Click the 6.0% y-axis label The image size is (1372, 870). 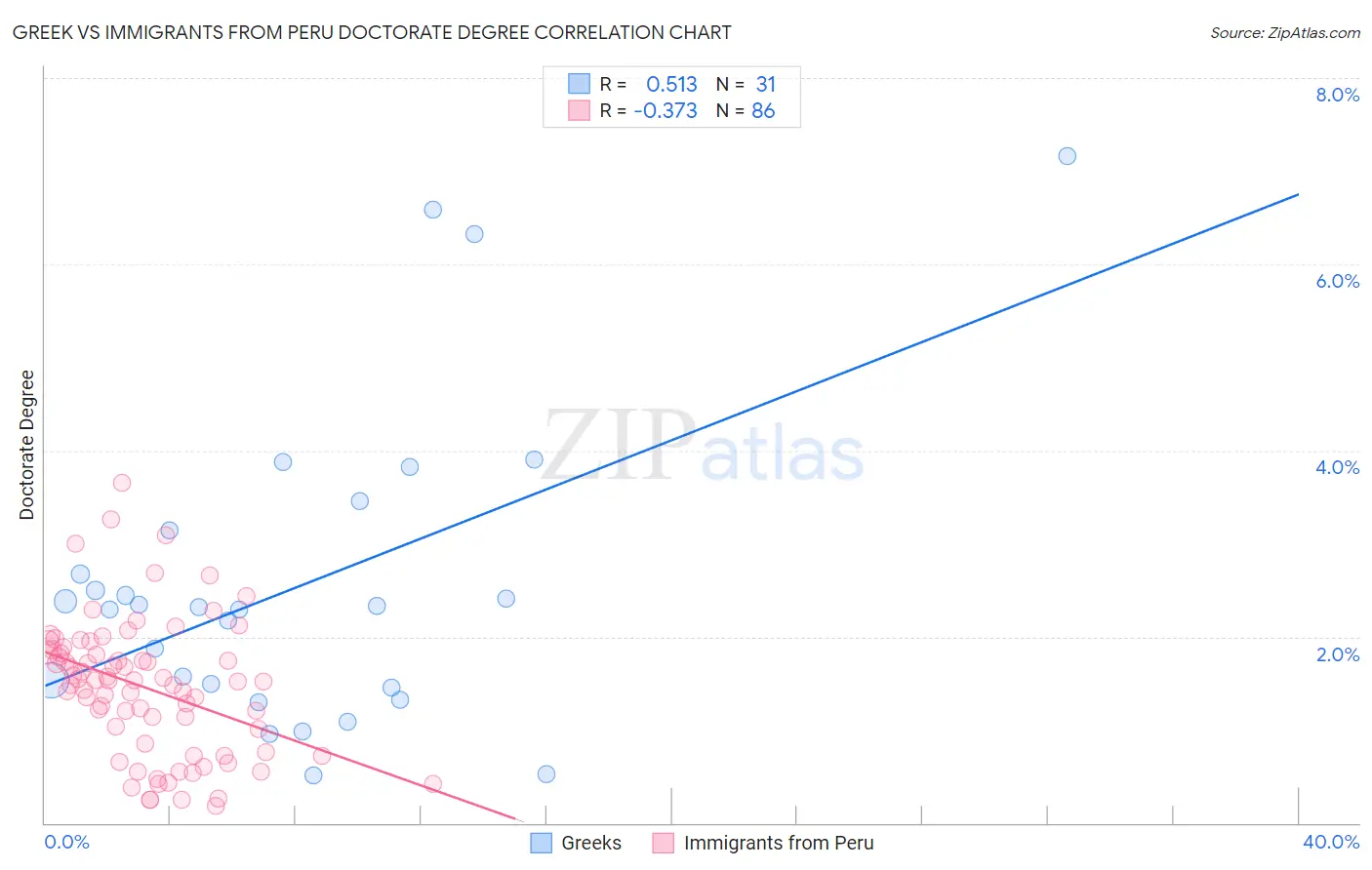click(x=1337, y=281)
